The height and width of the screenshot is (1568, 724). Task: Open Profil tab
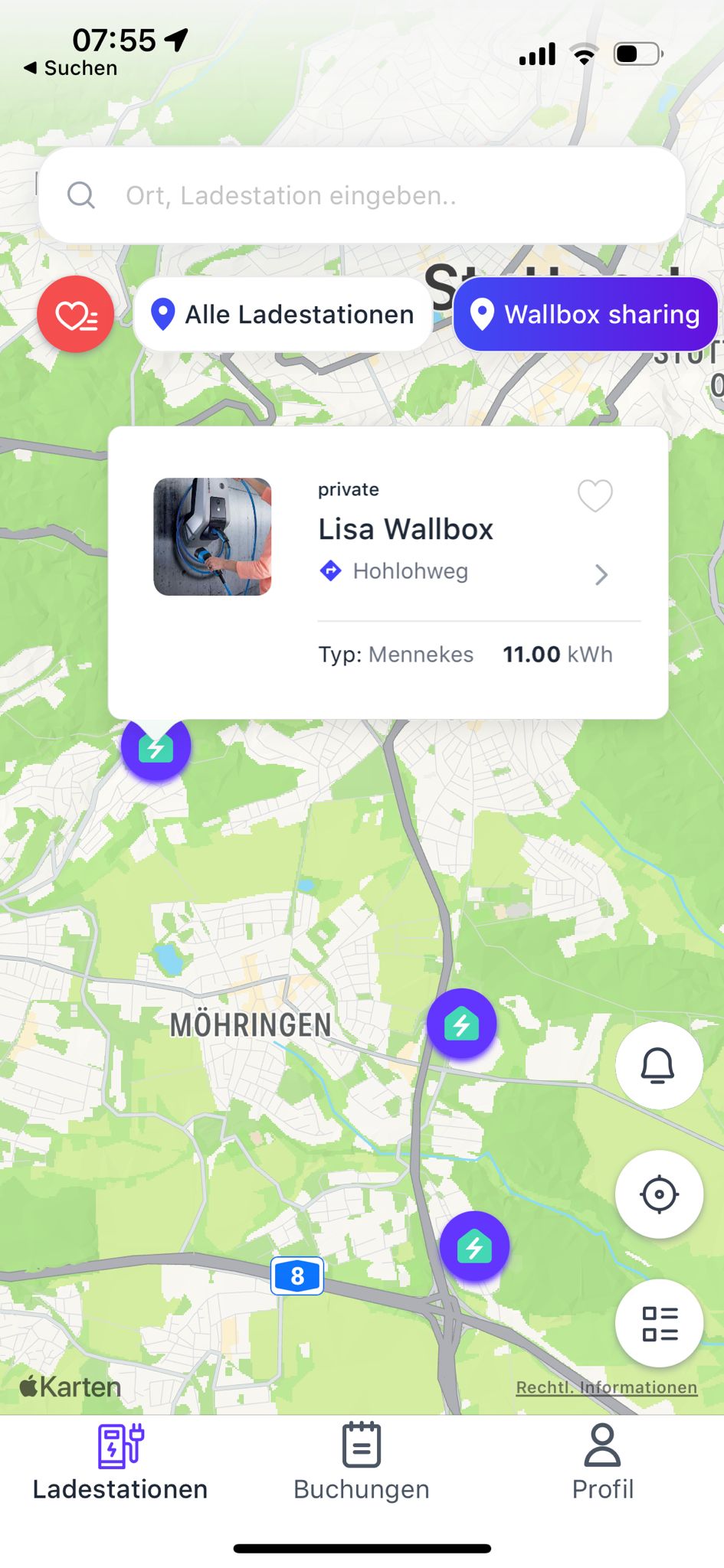pos(603,1462)
